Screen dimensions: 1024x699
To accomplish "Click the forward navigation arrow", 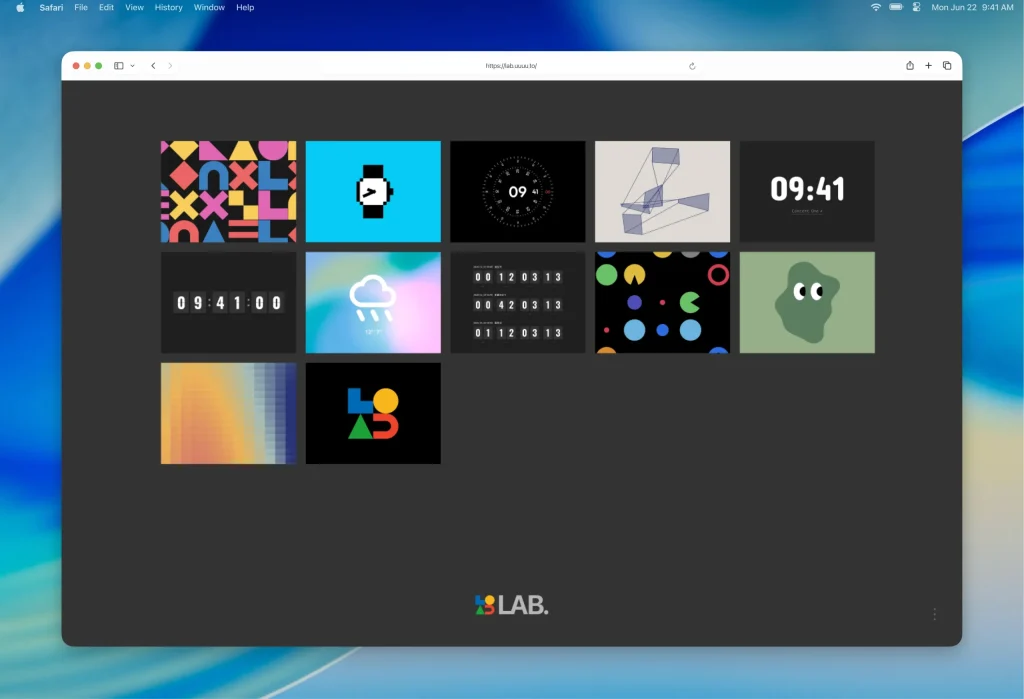I will point(170,66).
